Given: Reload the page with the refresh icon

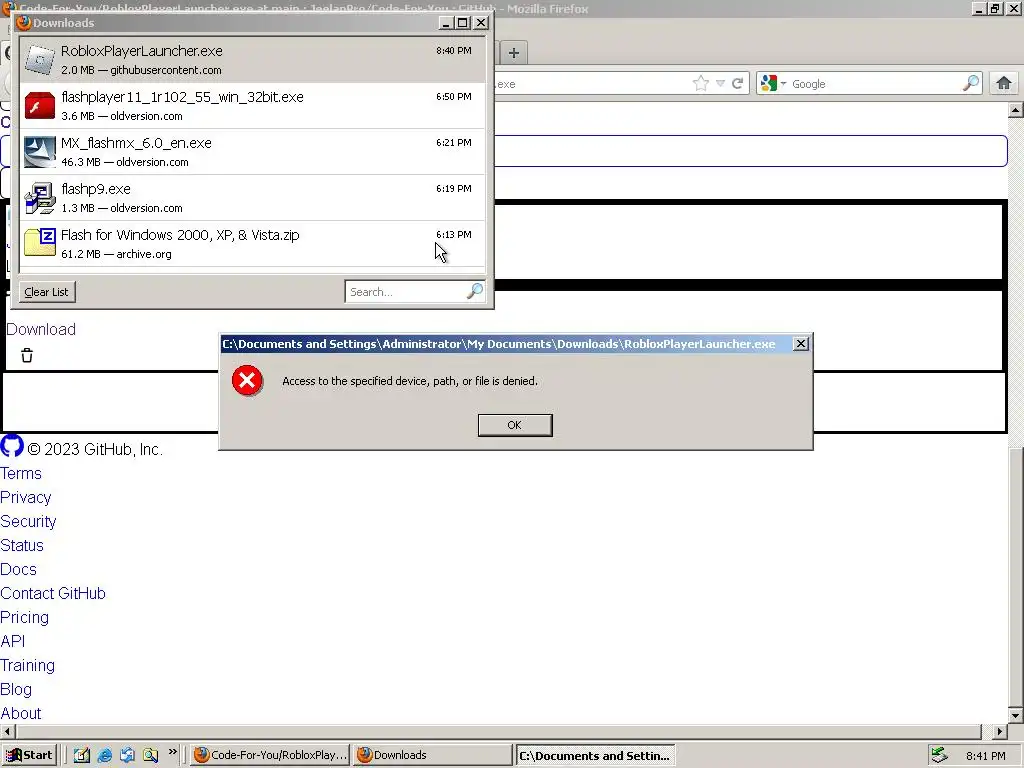Looking at the screenshot, I should (x=737, y=84).
